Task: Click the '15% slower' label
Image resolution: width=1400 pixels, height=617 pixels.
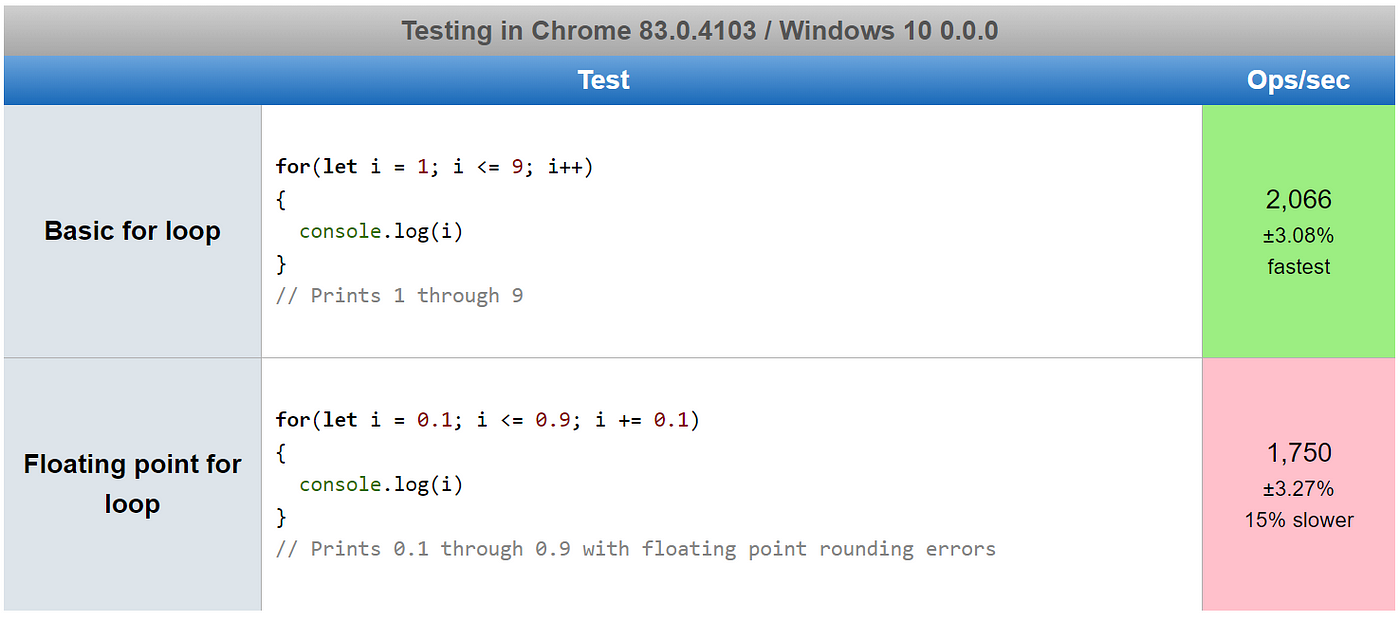Action: pyautogui.click(x=1299, y=520)
